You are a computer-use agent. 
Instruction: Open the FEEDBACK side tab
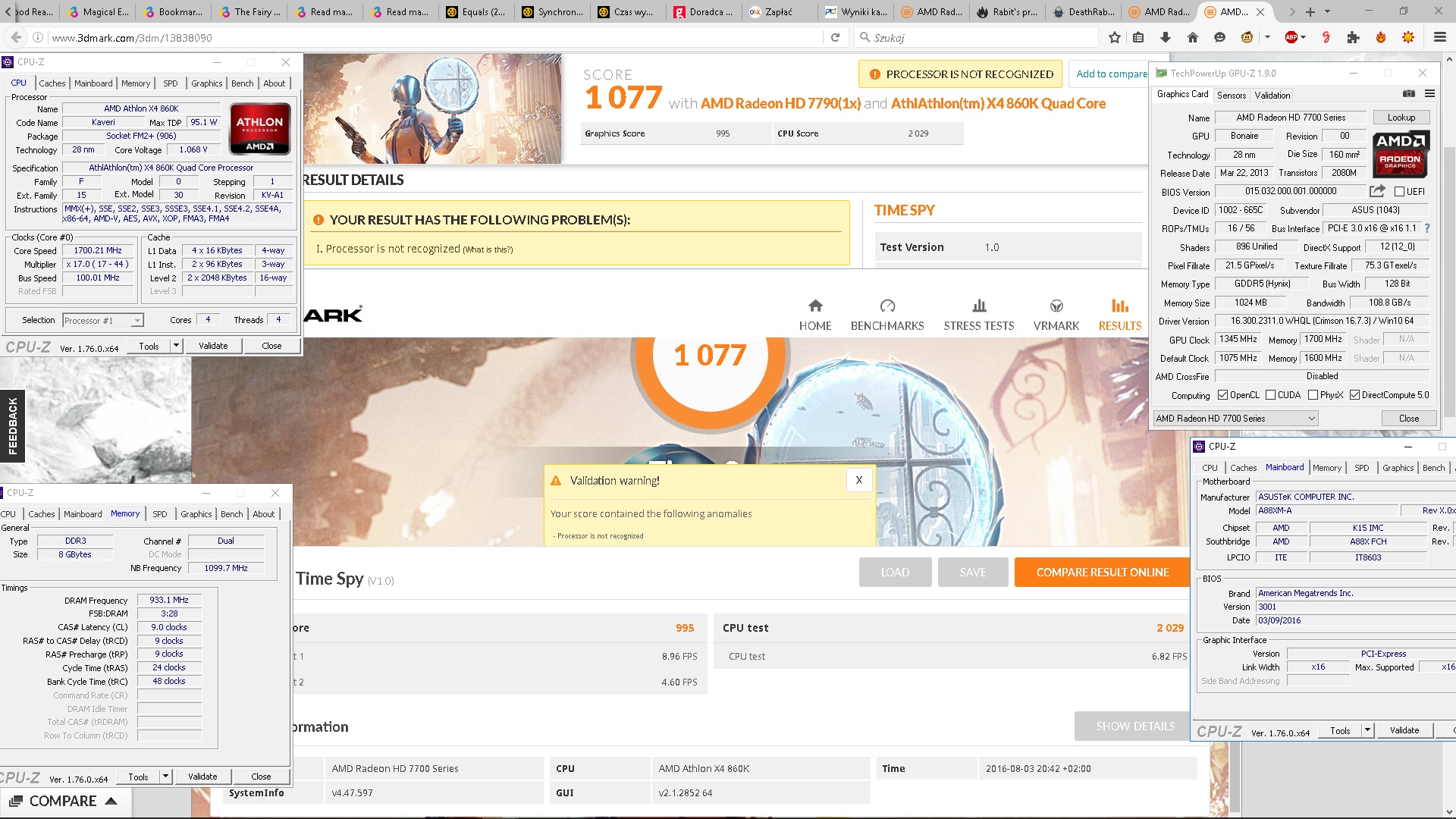[13, 426]
